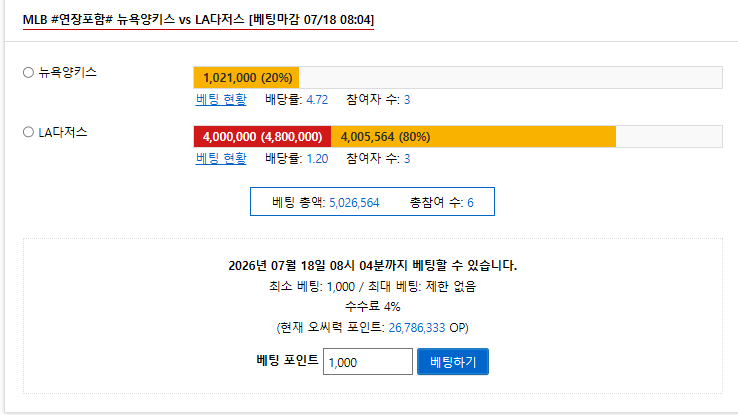Click 참여자 수 3 for LA다저스

click(407, 159)
